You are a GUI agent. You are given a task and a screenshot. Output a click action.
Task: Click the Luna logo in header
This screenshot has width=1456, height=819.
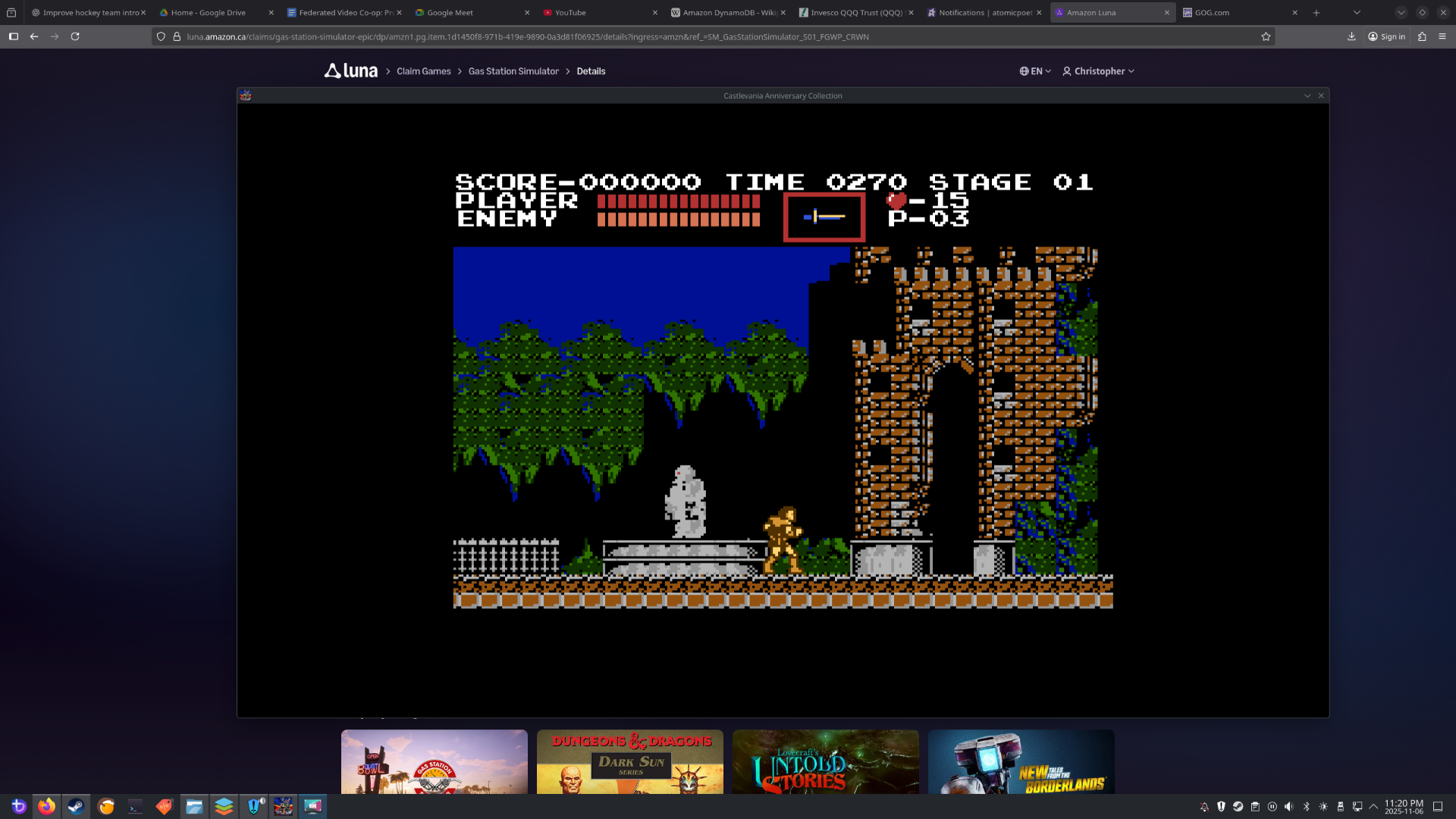pyautogui.click(x=351, y=71)
